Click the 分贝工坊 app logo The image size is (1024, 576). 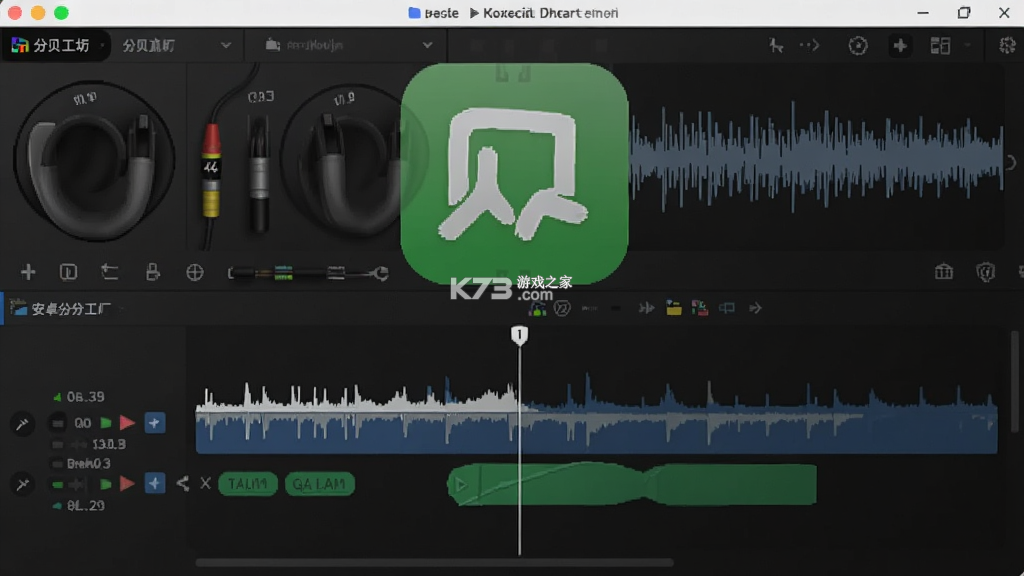(x=20, y=45)
